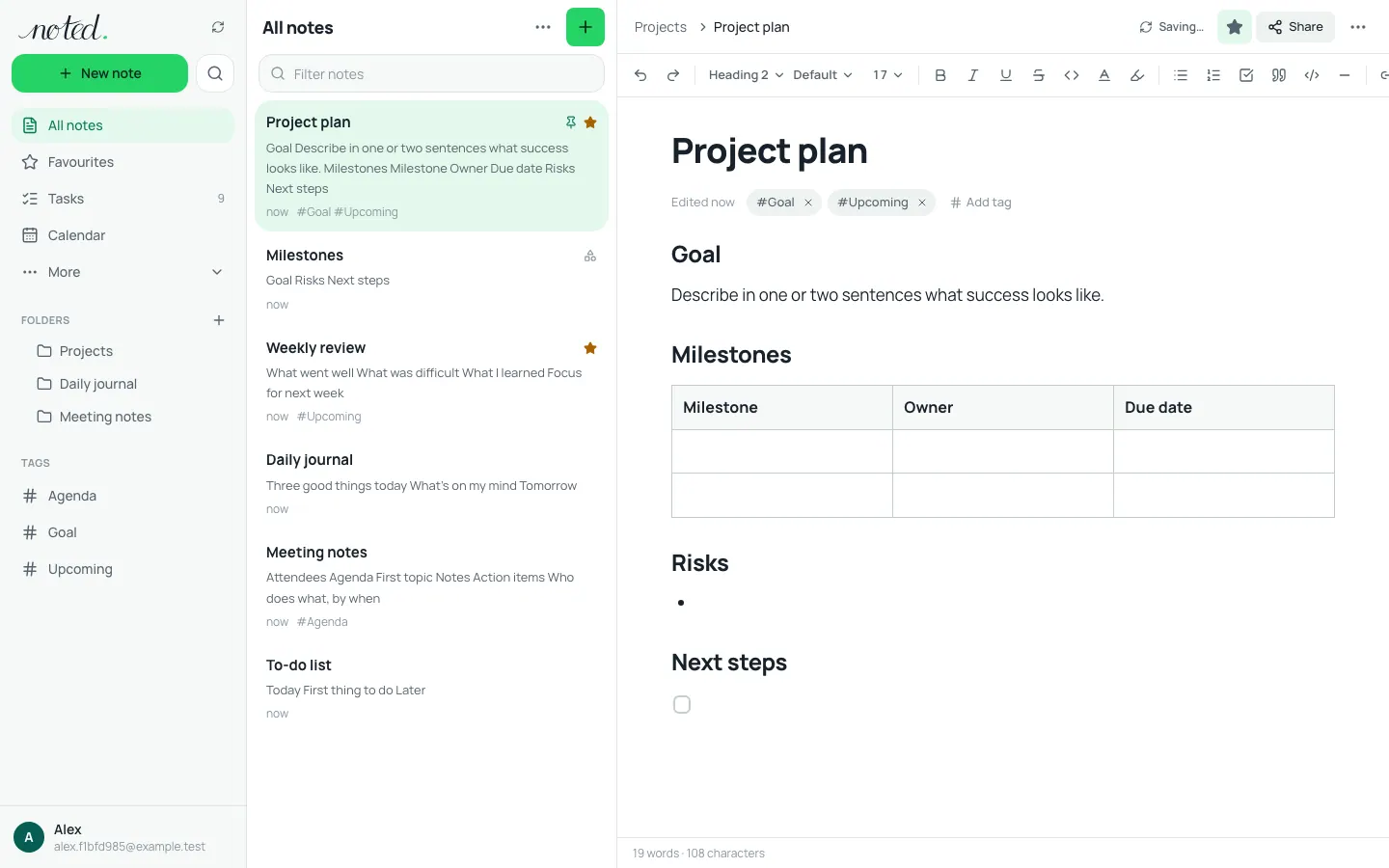The image size is (1389, 868).
Task: Open the font size 17 dropdown
Action: tap(887, 75)
